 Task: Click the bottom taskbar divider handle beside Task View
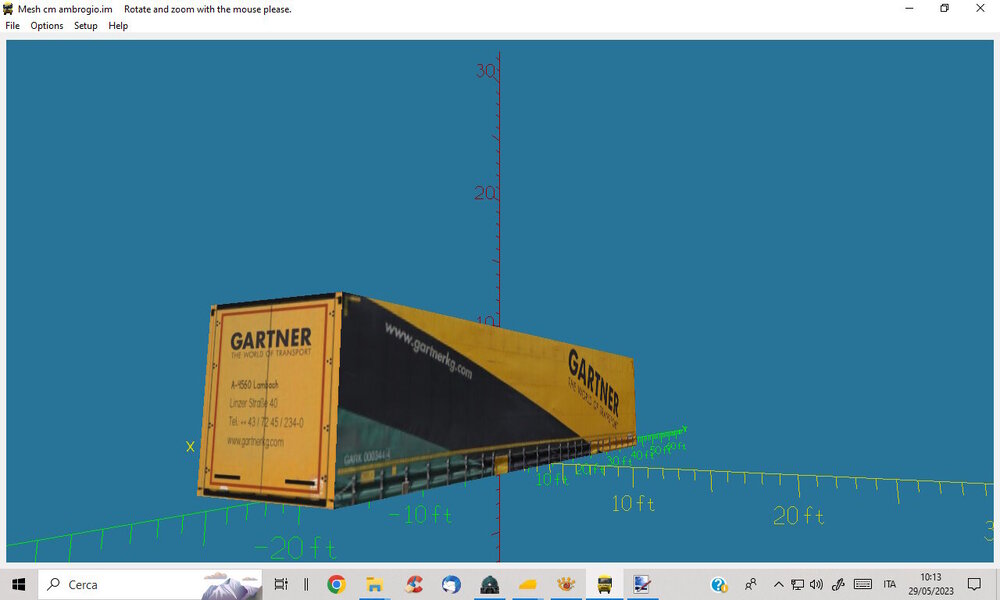point(306,585)
